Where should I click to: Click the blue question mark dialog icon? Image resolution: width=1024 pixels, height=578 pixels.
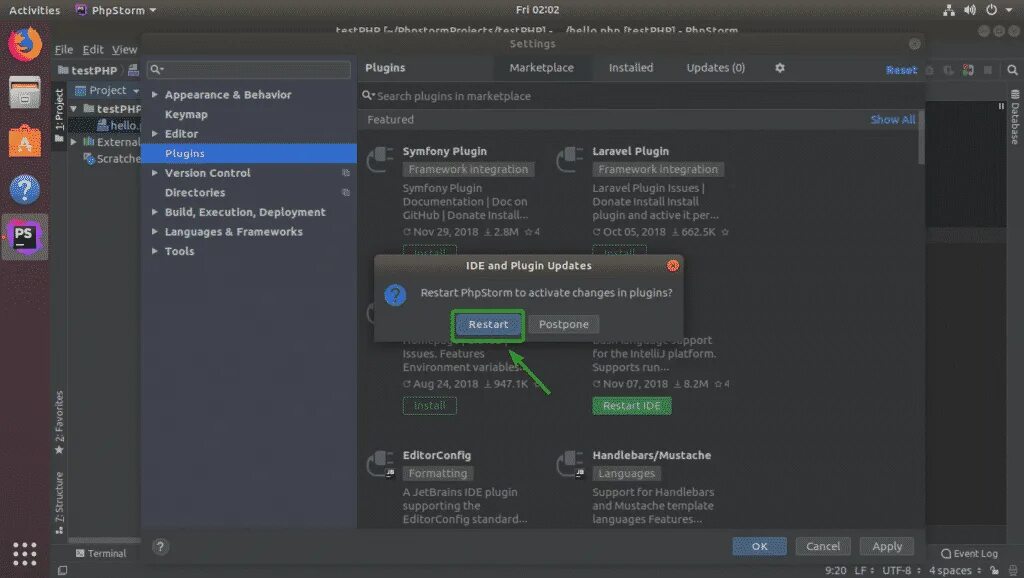tap(395, 295)
